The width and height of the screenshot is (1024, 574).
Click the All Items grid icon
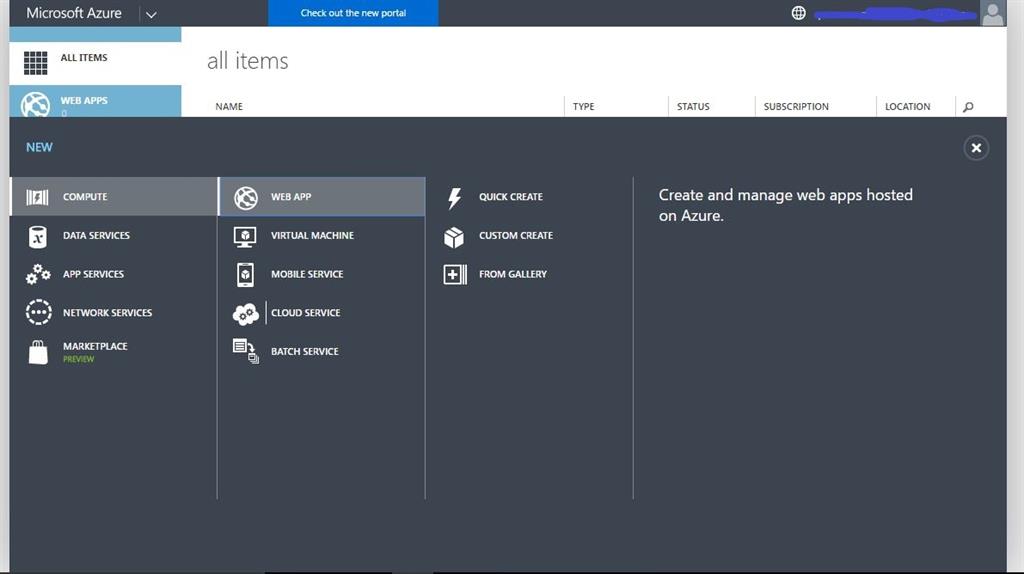(x=35, y=63)
